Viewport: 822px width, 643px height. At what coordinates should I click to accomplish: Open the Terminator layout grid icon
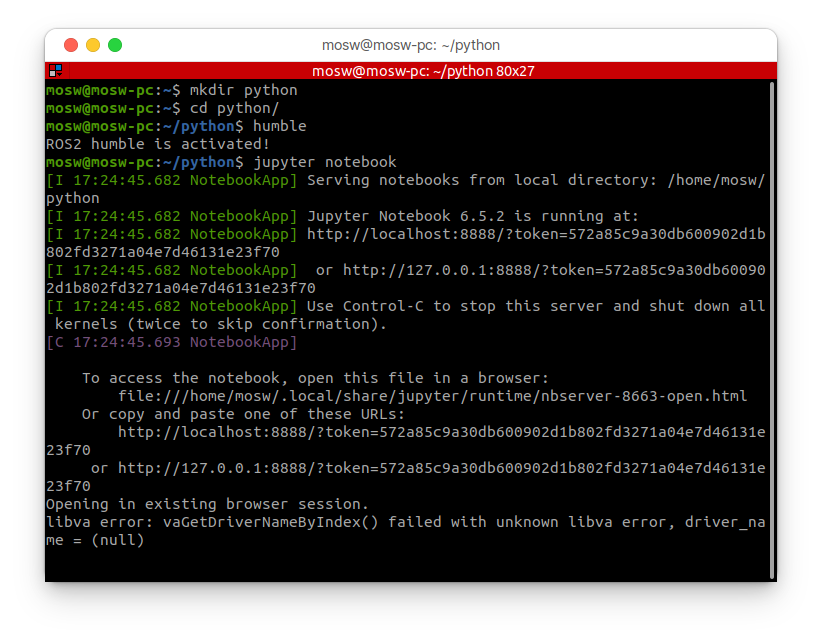(56, 70)
